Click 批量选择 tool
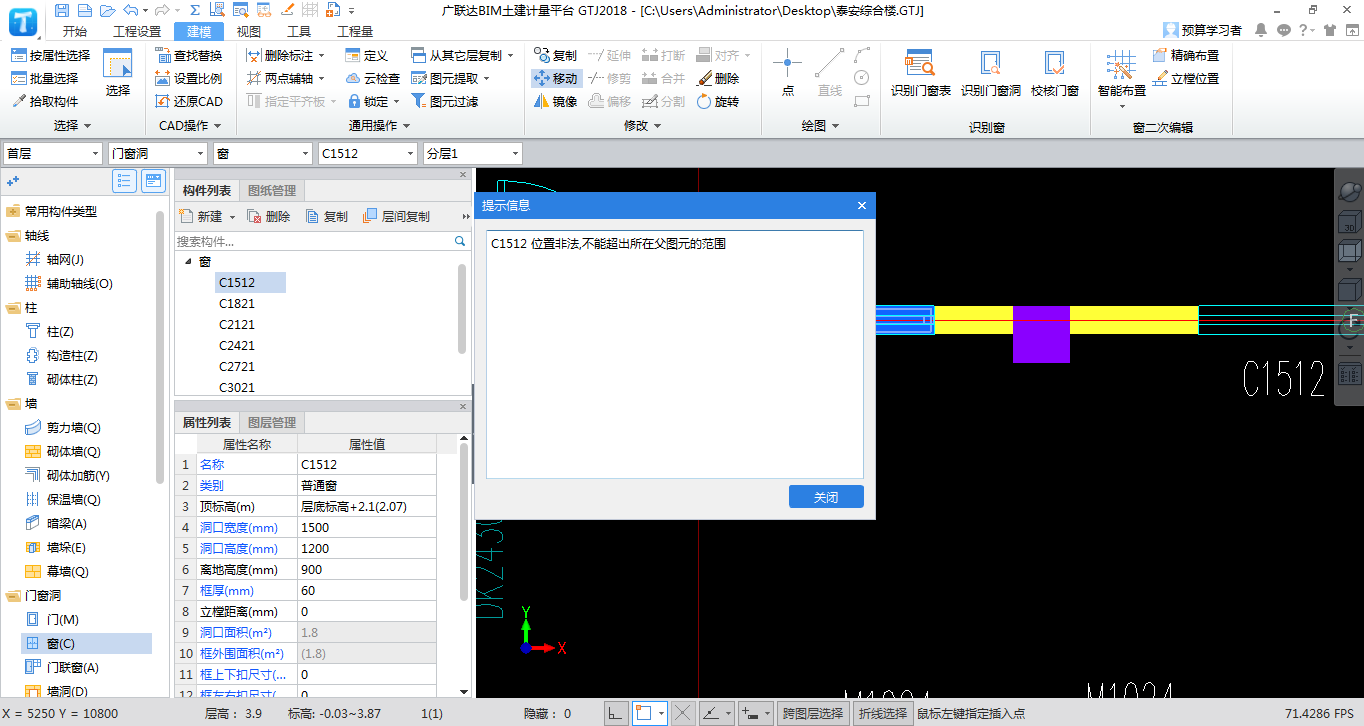The width and height of the screenshot is (1364, 726). 45,78
